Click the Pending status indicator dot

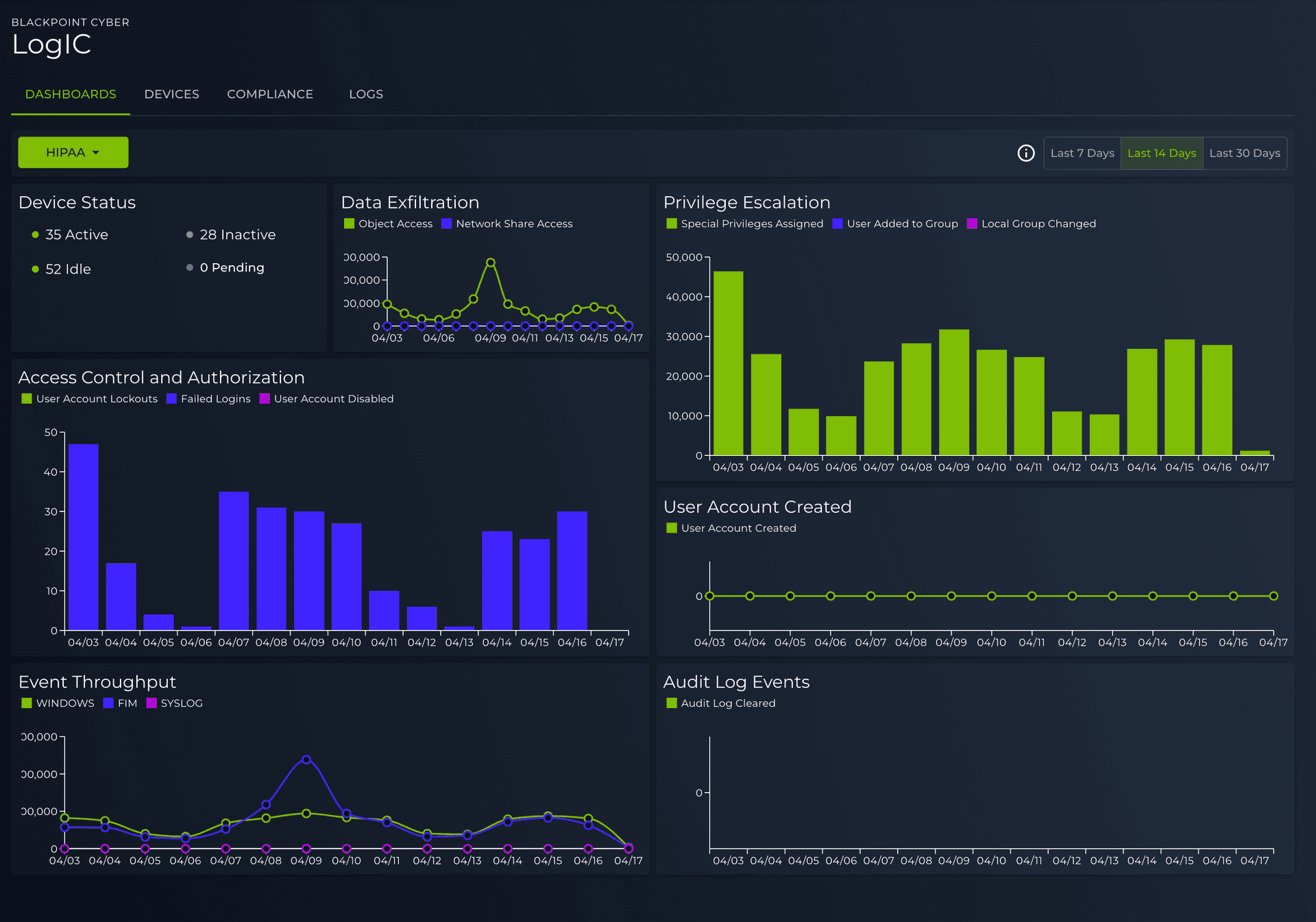tap(189, 267)
